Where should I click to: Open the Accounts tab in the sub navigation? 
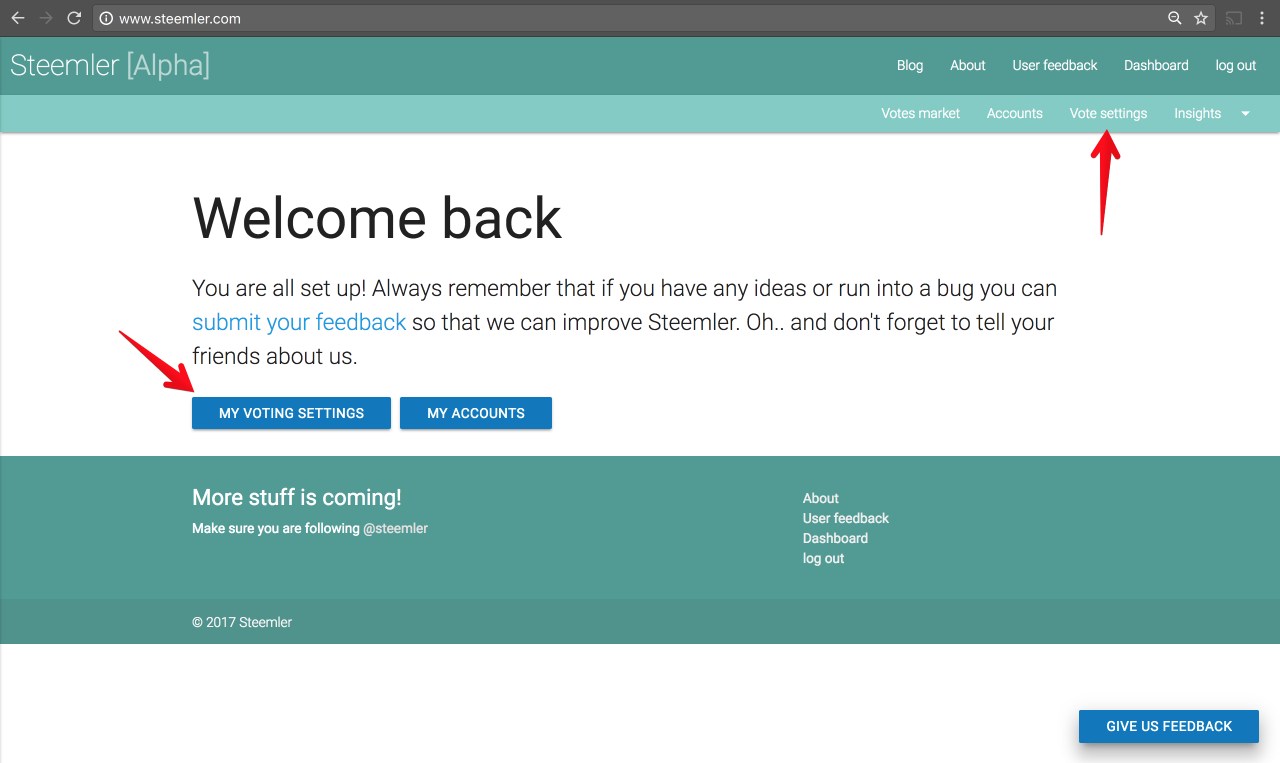[x=1015, y=113]
